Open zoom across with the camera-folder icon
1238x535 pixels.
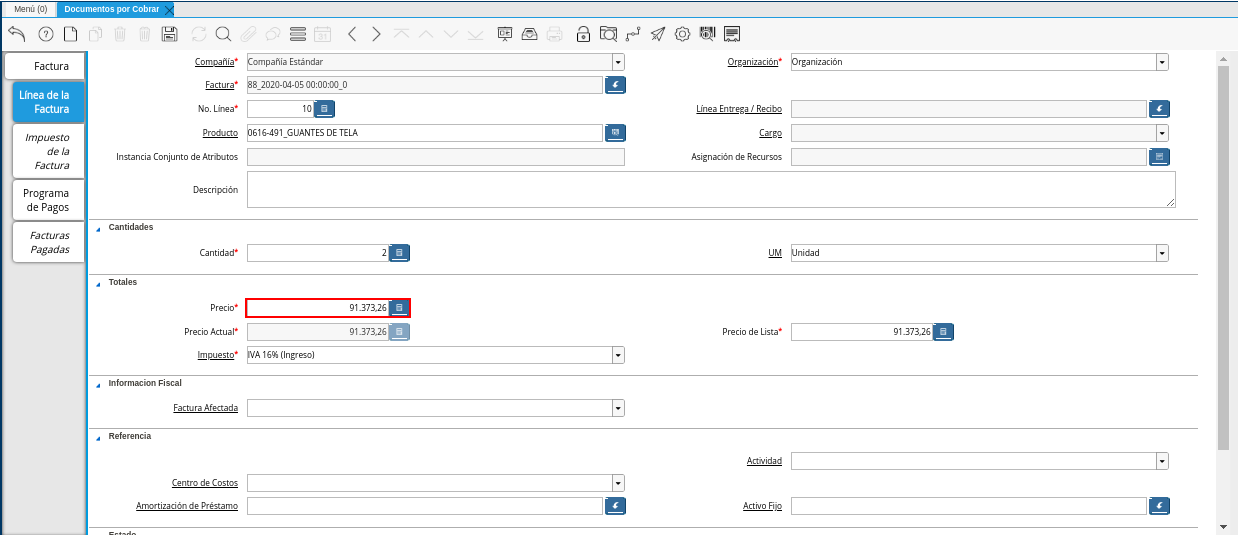(608, 34)
